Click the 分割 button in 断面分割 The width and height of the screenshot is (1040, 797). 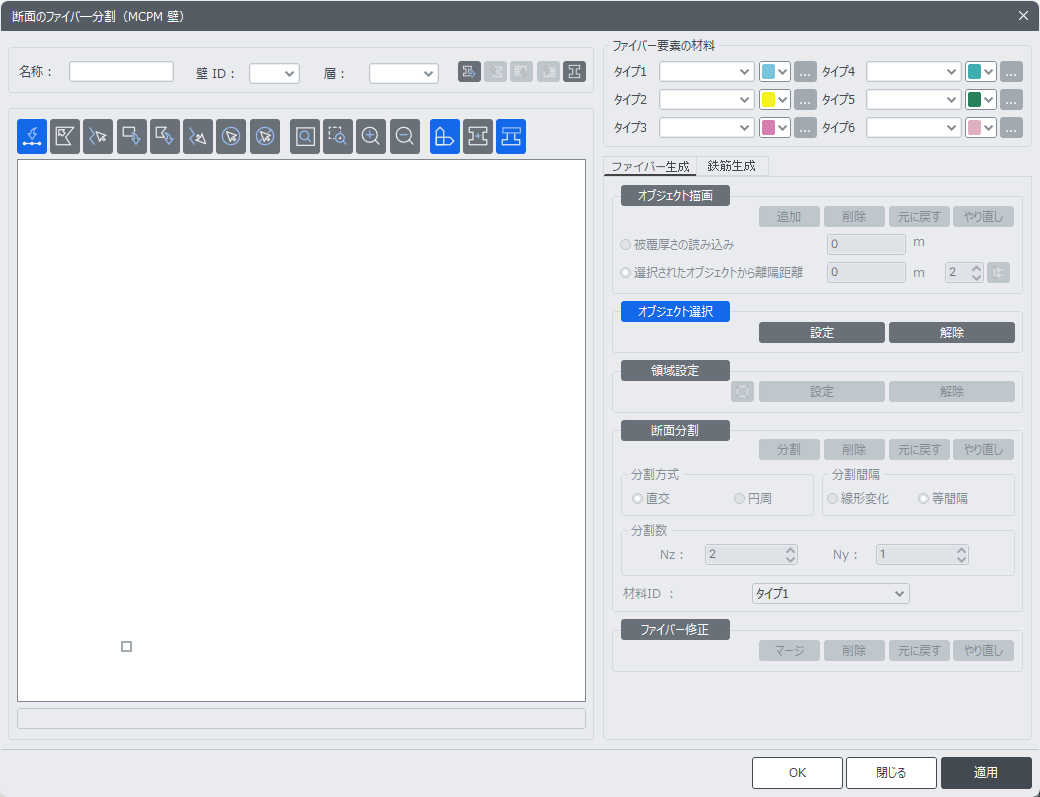click(789, 450)
